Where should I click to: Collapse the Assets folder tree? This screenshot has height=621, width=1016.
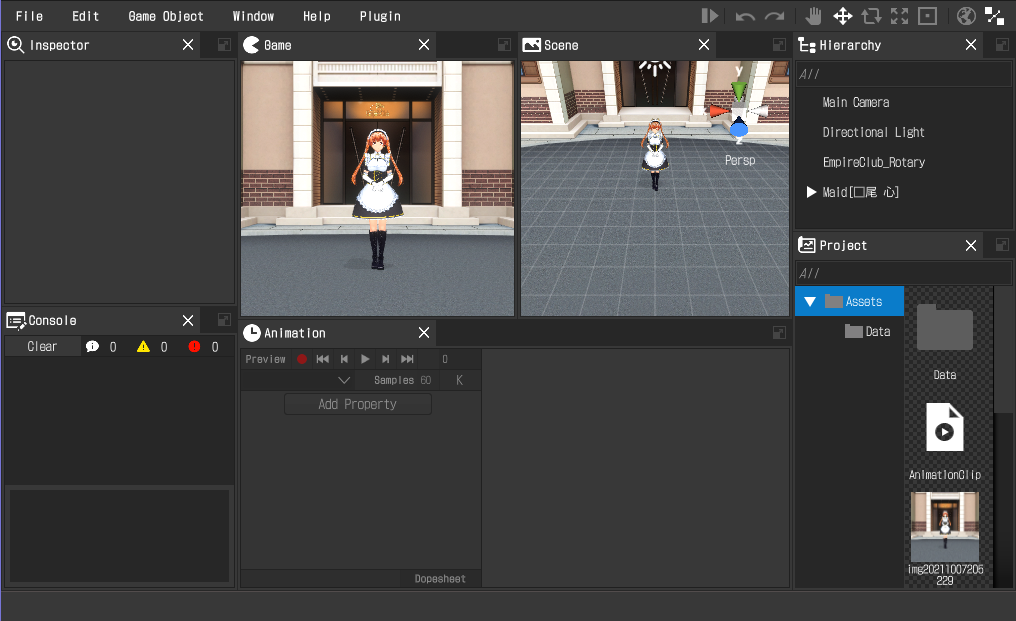pos(810,302)
